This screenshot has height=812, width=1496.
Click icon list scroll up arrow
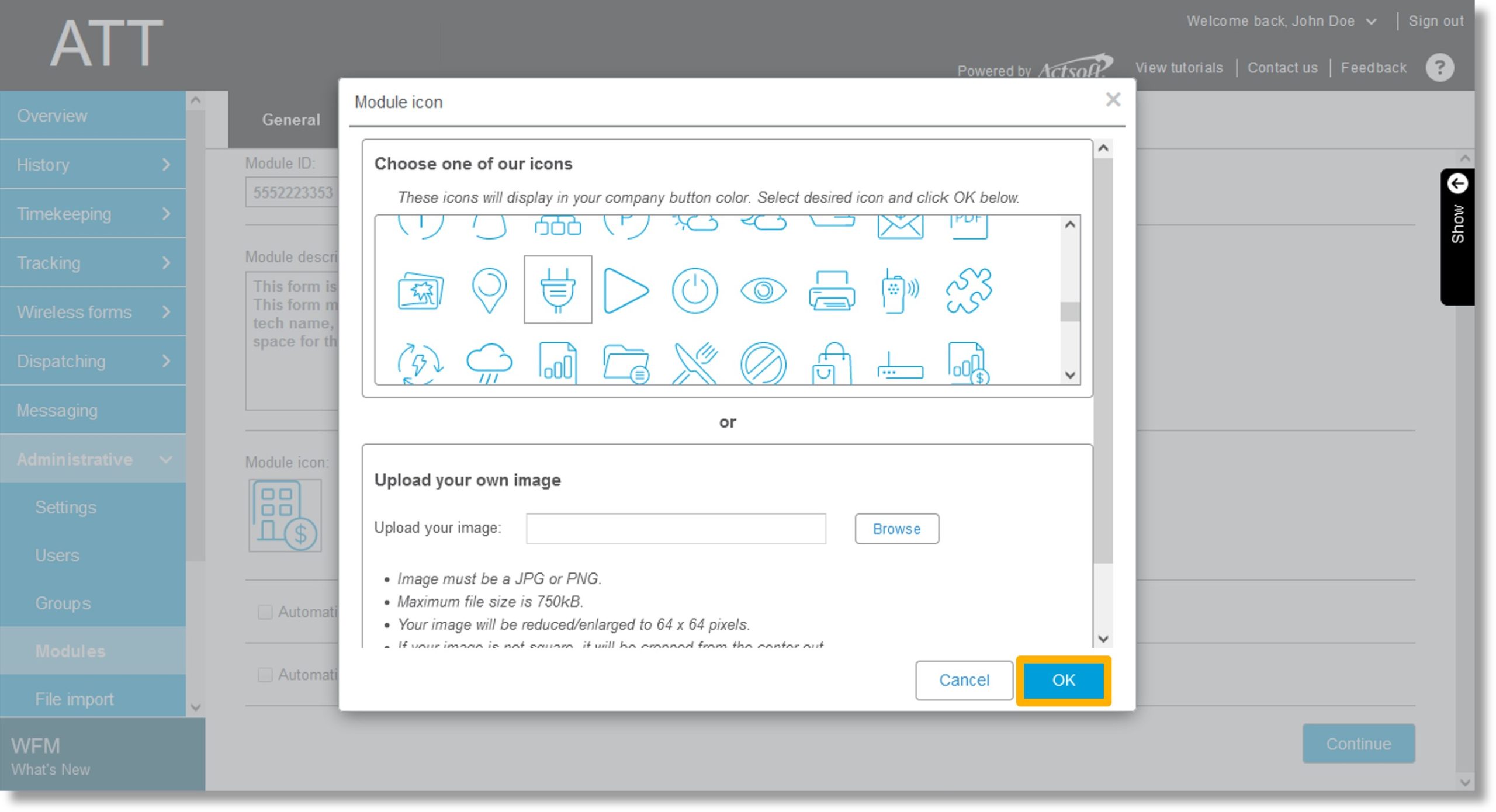point(1070,224)
